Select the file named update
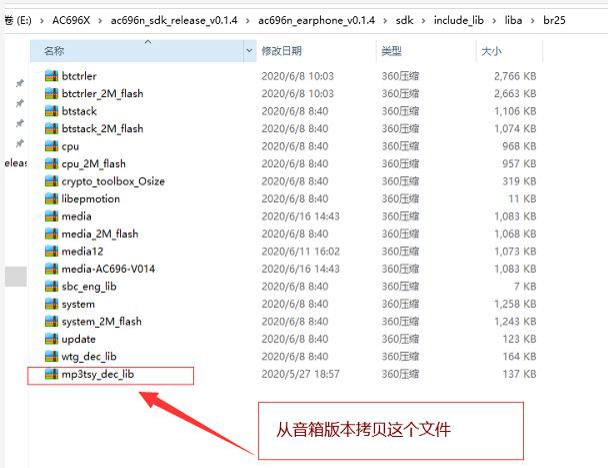Image resolution: width=608 pixels, height=468 pixels. pos(78,339)
